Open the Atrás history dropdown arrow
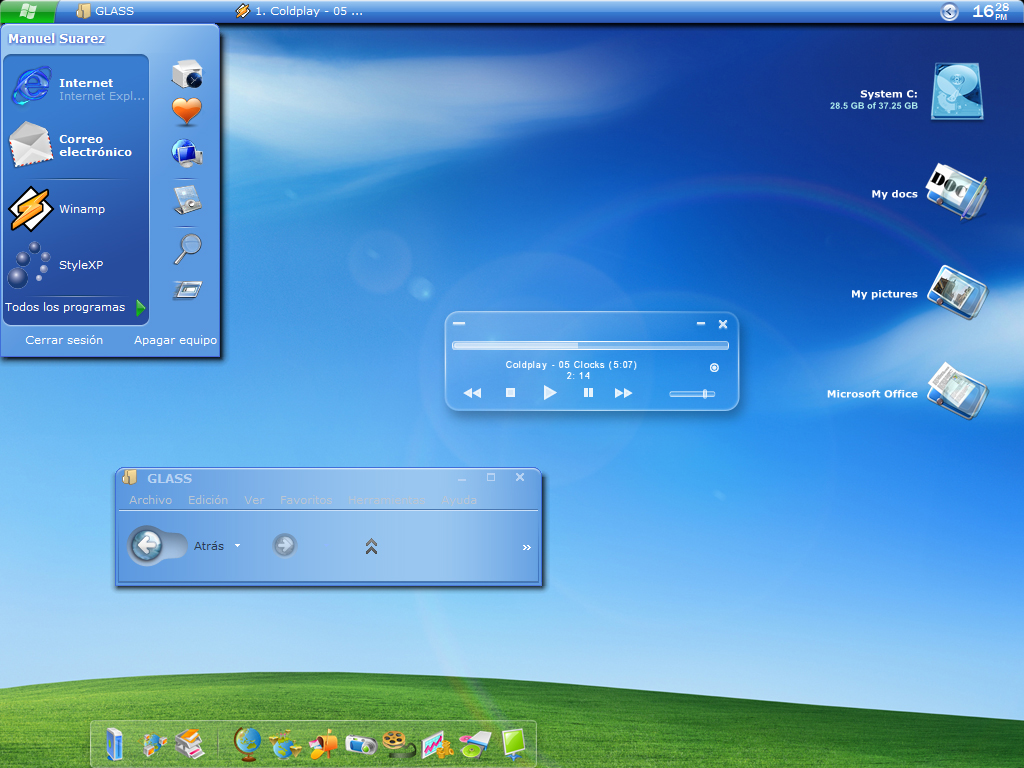Screen dimensions: 1024x768 238,545
